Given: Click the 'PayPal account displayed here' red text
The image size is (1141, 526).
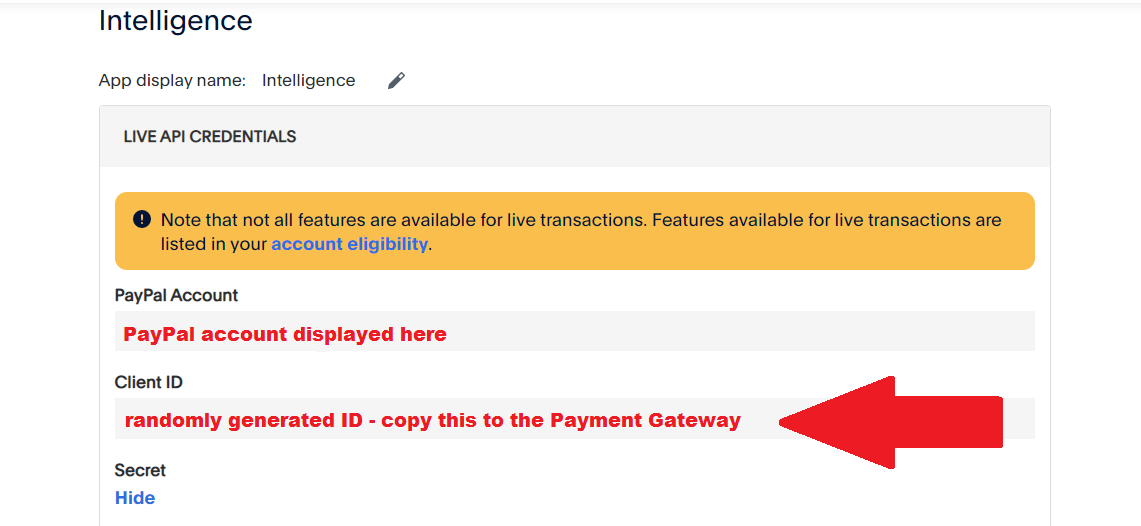Looking at the screenshot, I should coord(285,335).
